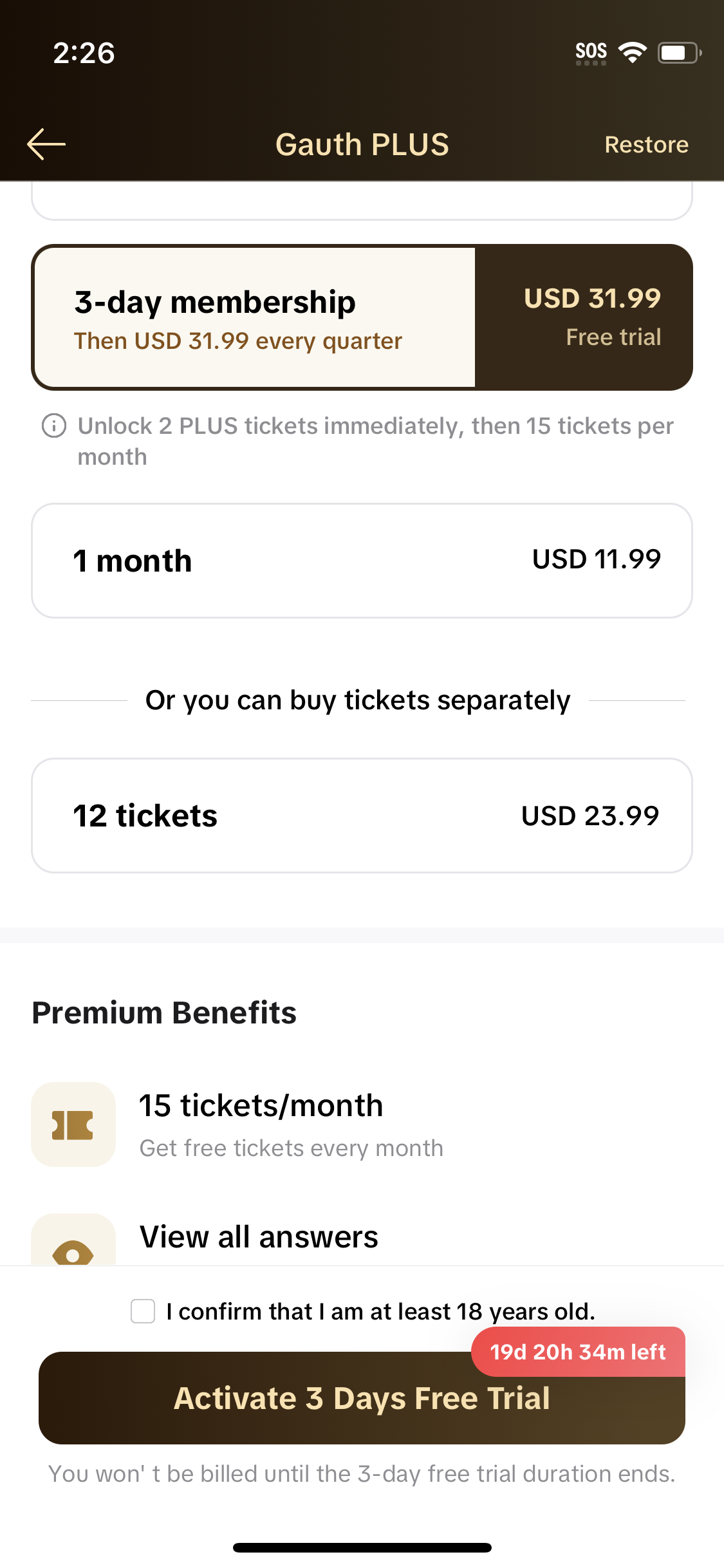Tap the Wi-Fi status icon

pyautogui.click(x=632, y=52)
